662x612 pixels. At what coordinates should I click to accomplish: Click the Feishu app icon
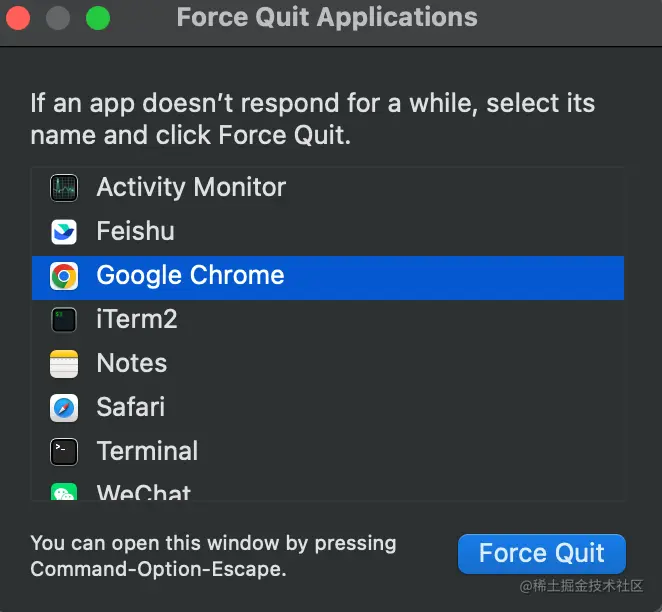tap(64, 232)
